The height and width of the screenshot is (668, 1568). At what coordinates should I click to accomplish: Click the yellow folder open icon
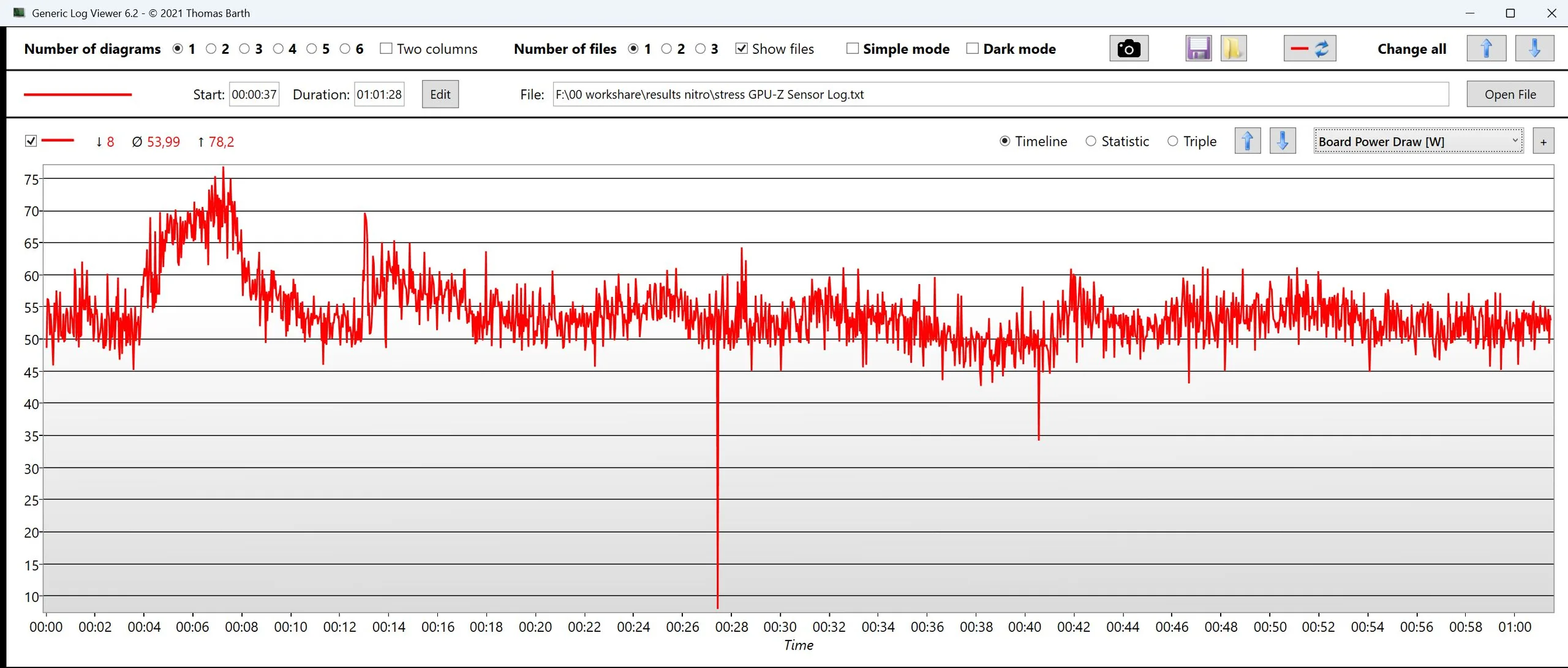click(1233, 48)
